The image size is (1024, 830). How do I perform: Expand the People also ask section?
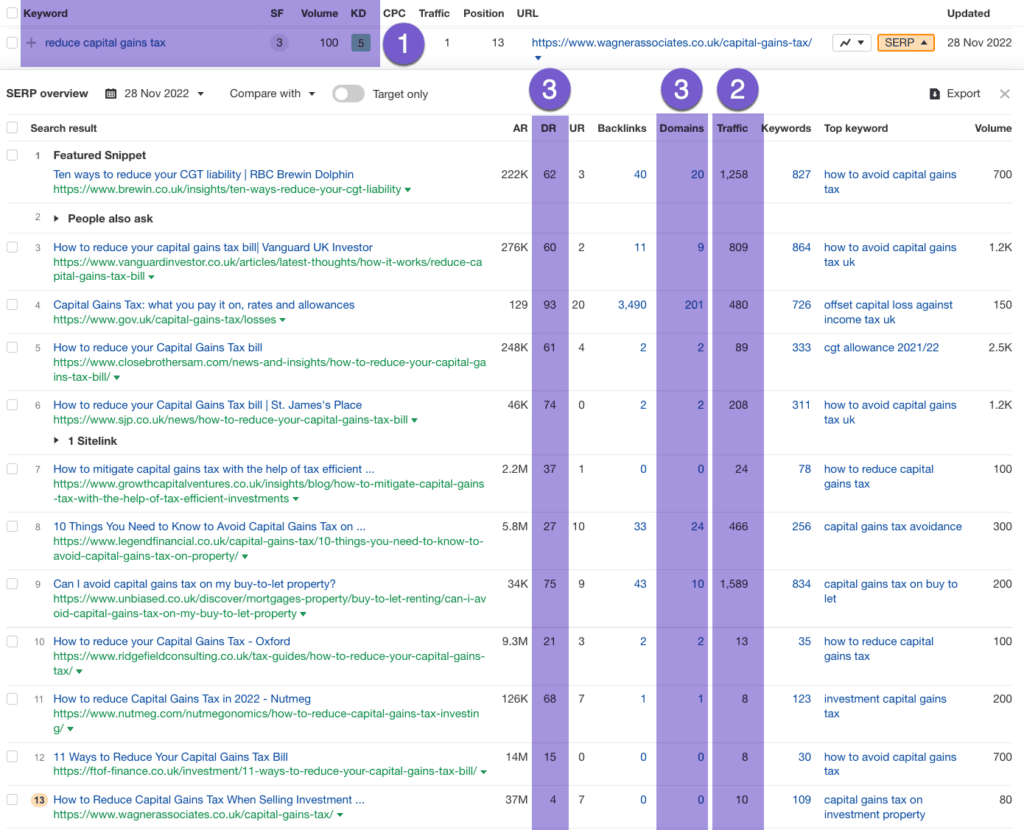coord(57,218)
